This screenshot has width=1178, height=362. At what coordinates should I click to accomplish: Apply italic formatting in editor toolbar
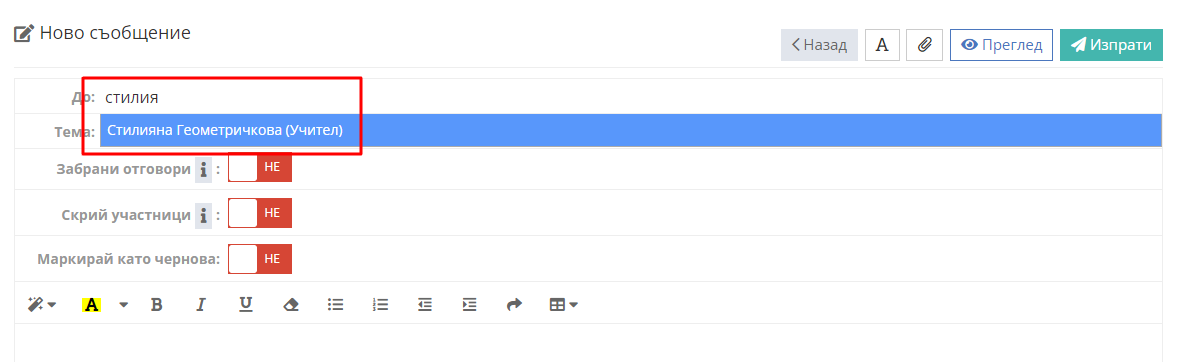click(201, 304)
